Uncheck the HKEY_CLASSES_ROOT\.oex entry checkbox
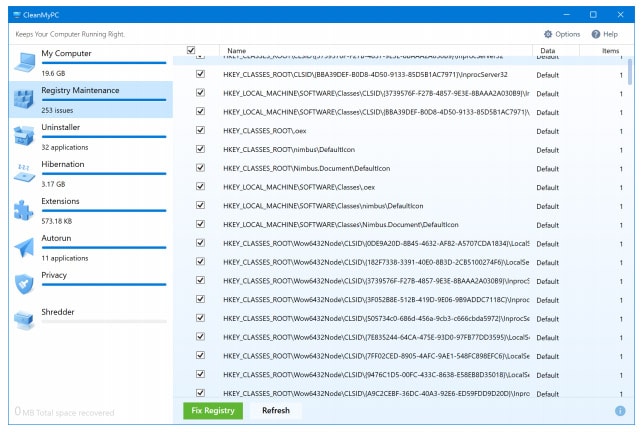The width and height of the screenshot is (642, 432). pos(200,130)
